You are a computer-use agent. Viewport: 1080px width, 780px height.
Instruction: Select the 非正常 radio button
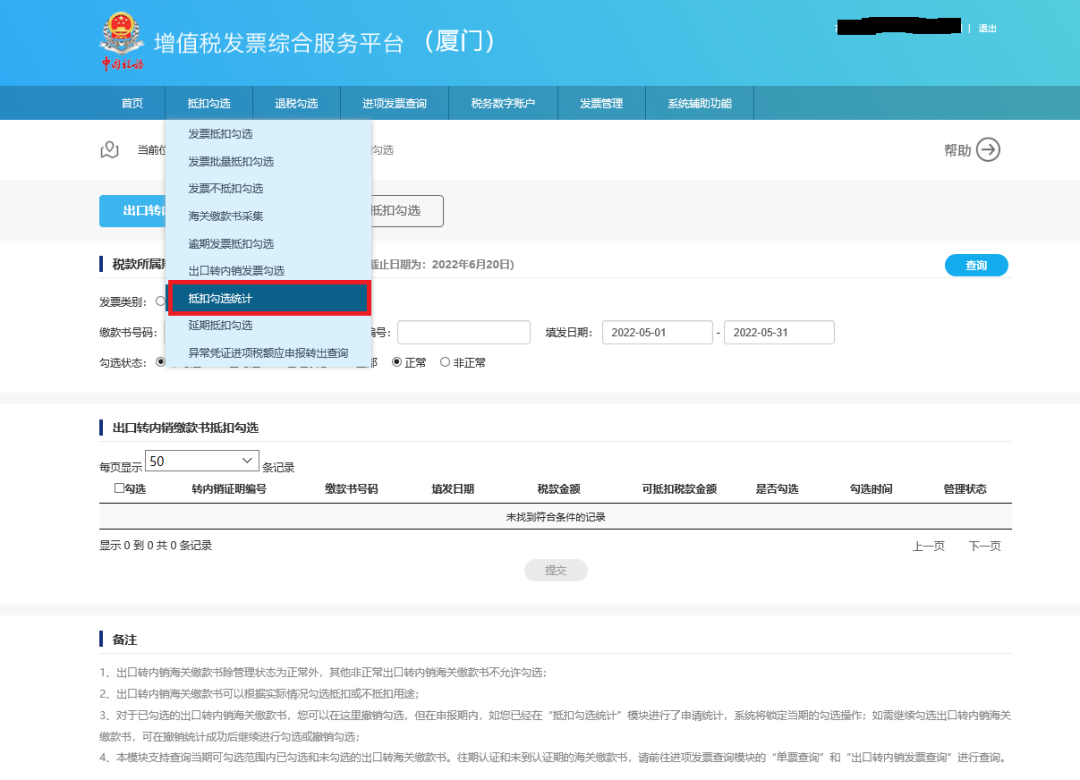click(x=445, y=363)
